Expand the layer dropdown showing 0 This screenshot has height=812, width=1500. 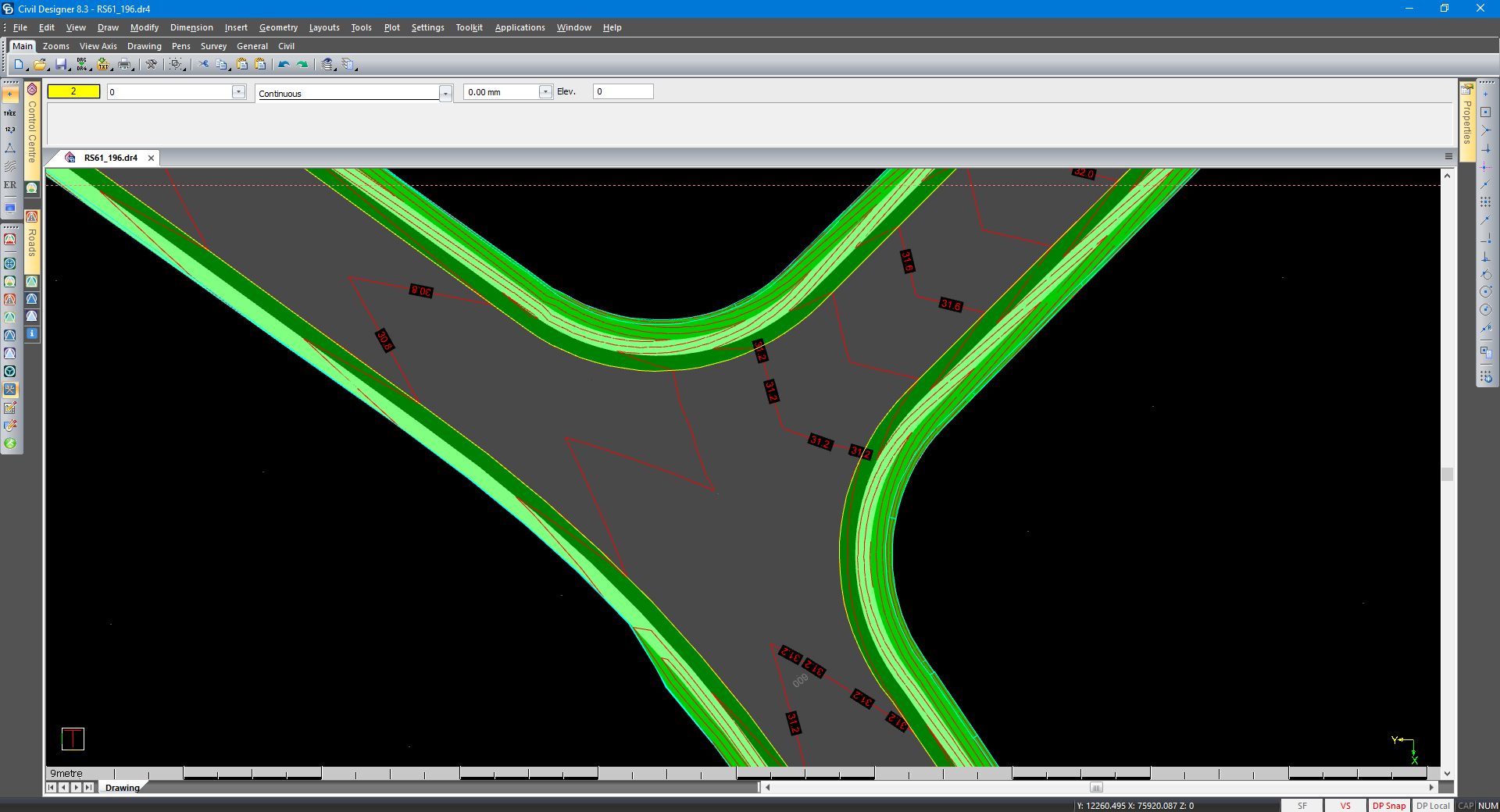pos(238,92)
